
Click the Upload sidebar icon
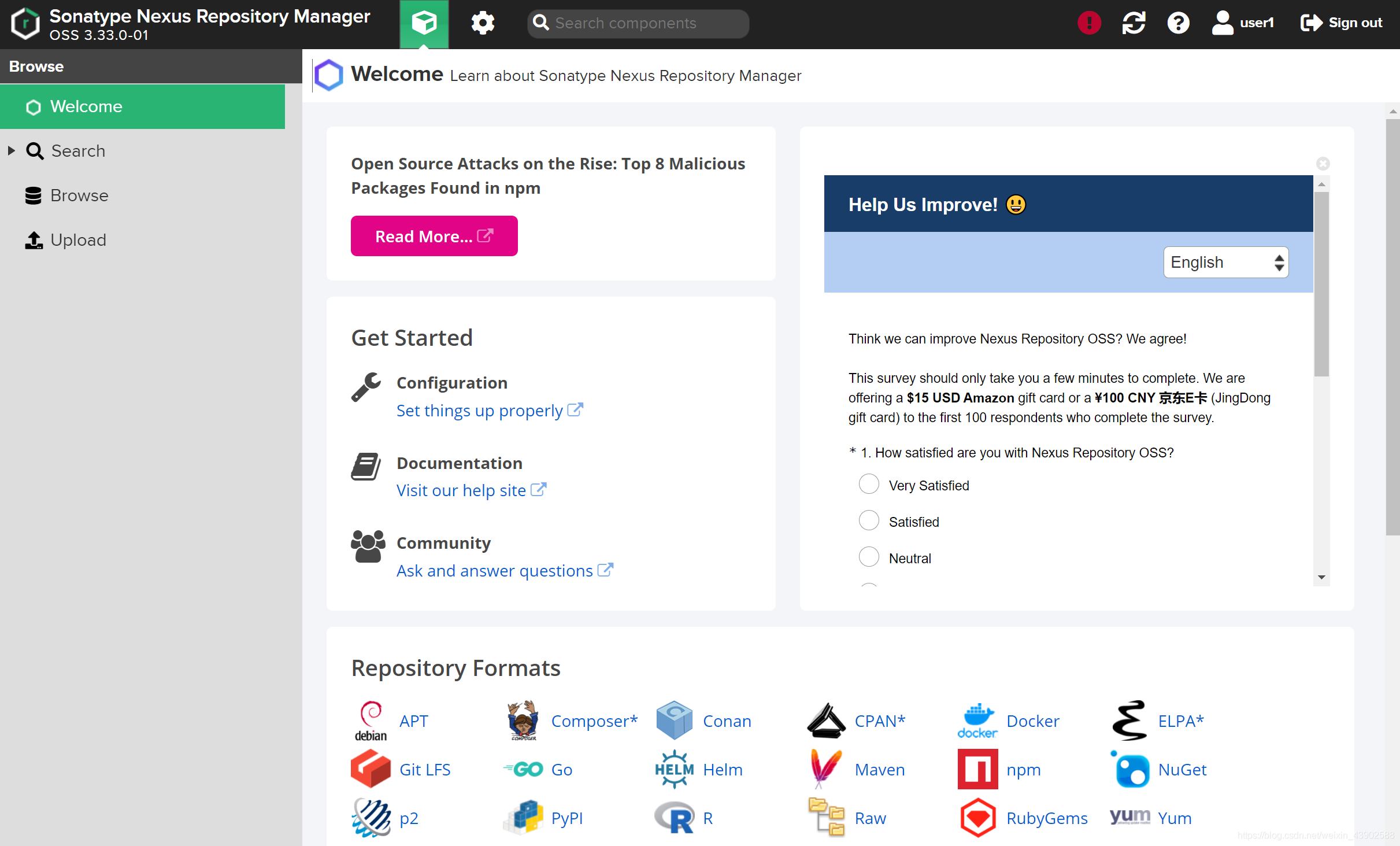pos(33,240)
